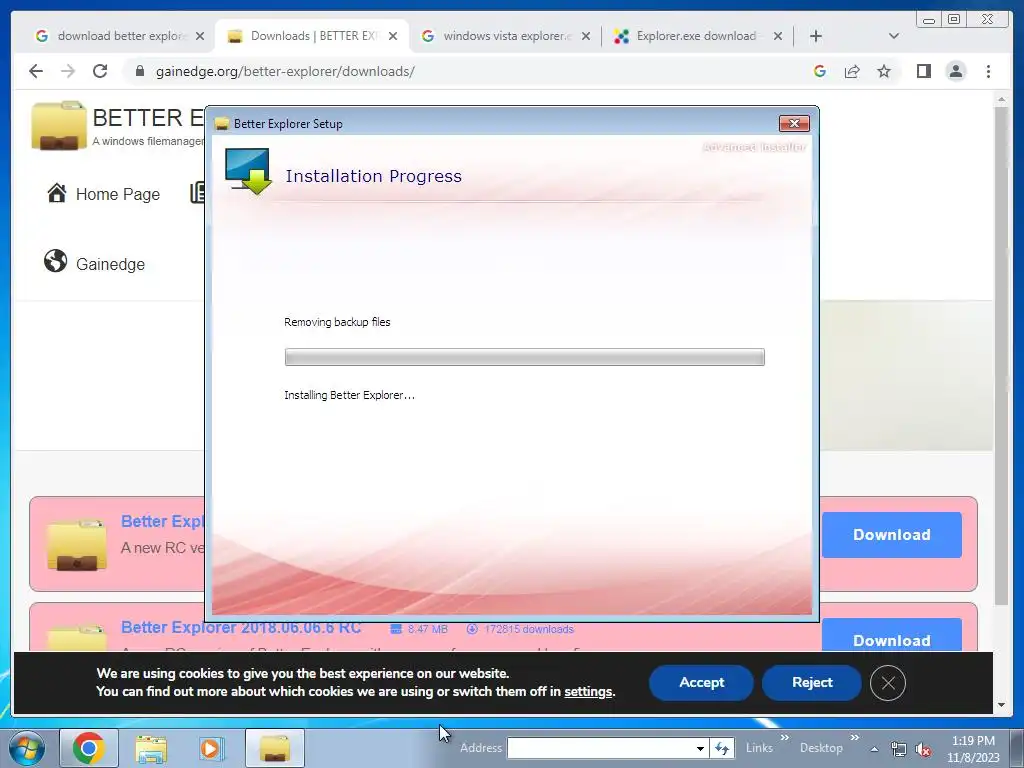Expand Desktop toolbar chevron
Viewport: 1024px width, 768px height.
tap(854, 738)
